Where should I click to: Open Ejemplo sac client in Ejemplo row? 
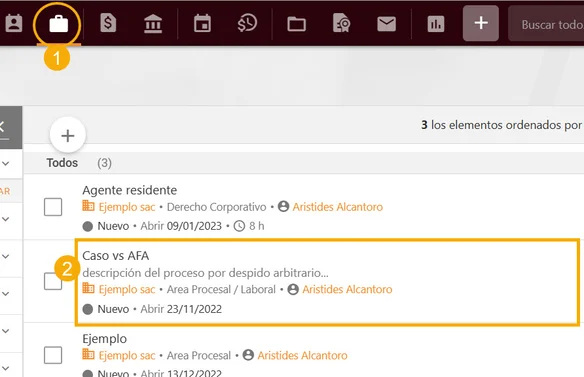(x=127, y=355)
